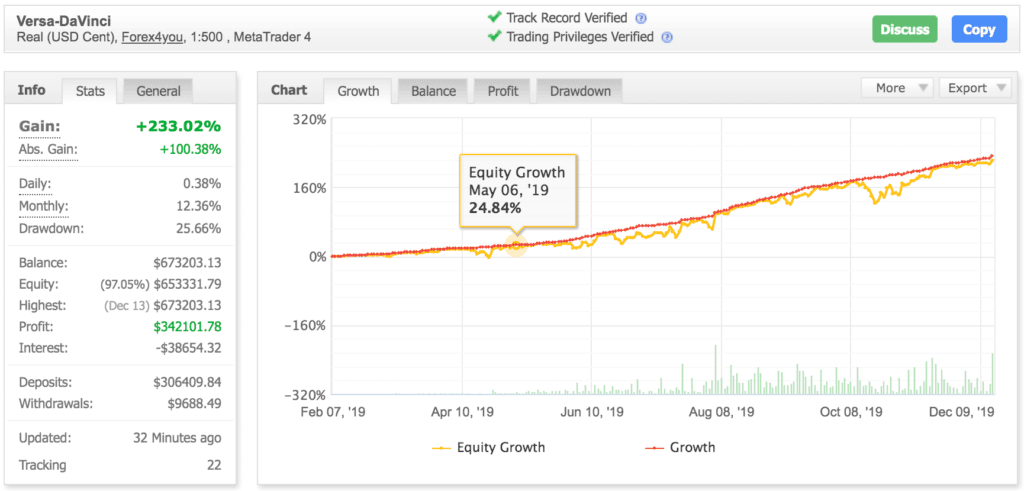
Task: Expand the Export dropdown
Action: pyautogui.click(x=975, y=88)
